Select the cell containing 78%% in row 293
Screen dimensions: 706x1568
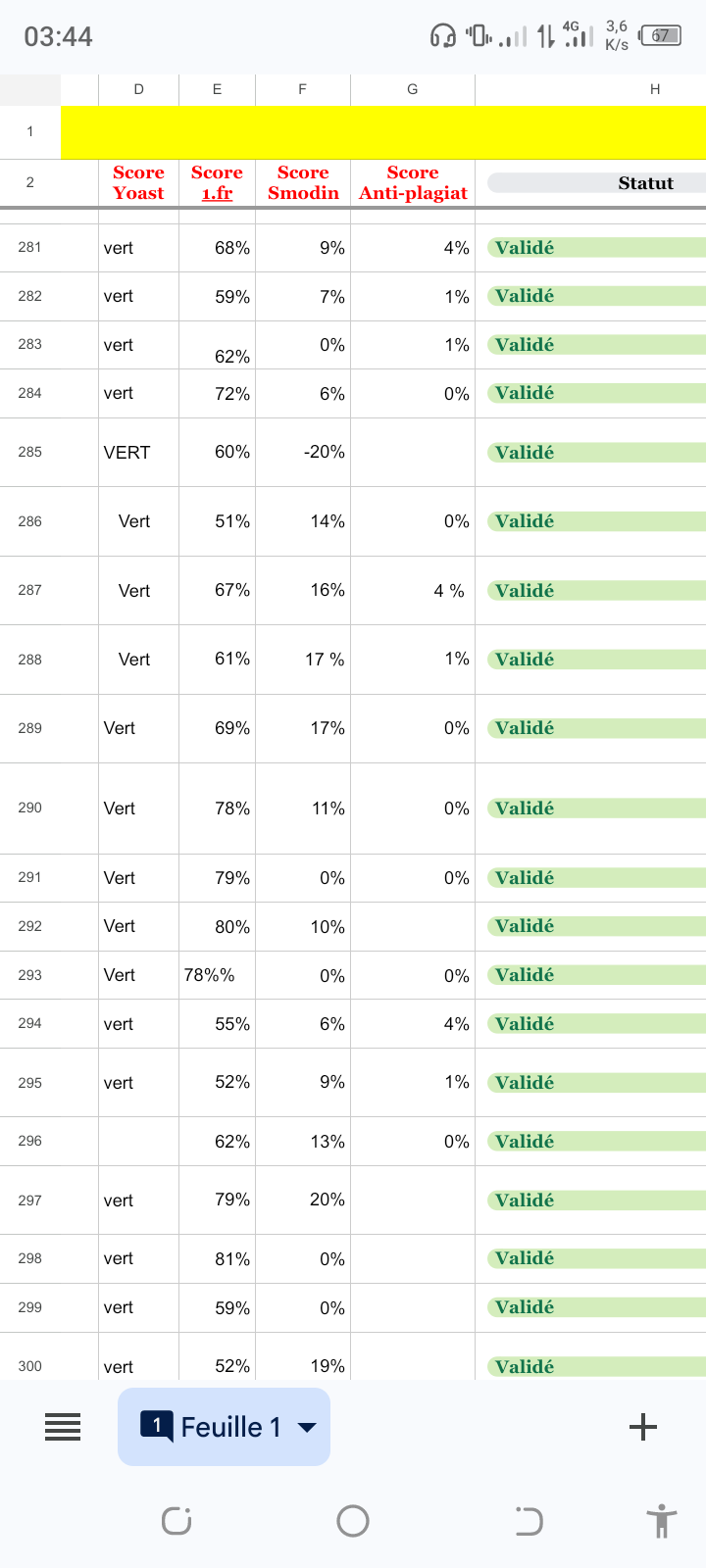click(217, 975)
